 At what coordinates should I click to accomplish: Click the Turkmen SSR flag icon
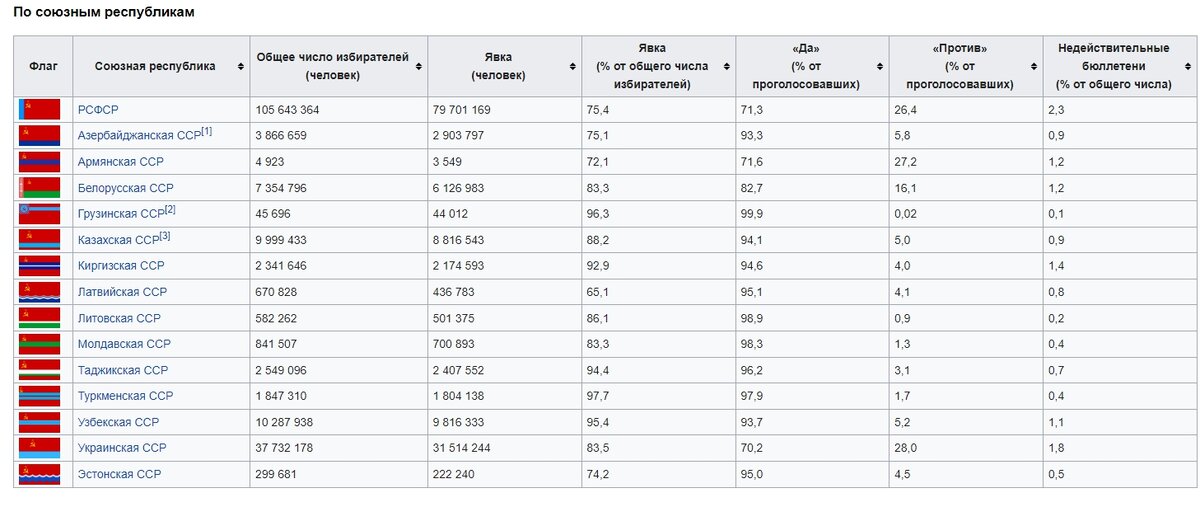(x=40, y=396)
